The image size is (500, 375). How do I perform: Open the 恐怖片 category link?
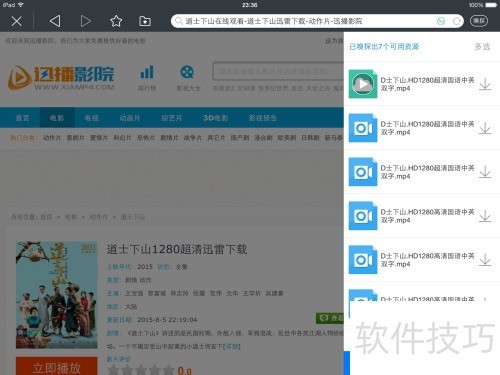click(x=146, y=138)
